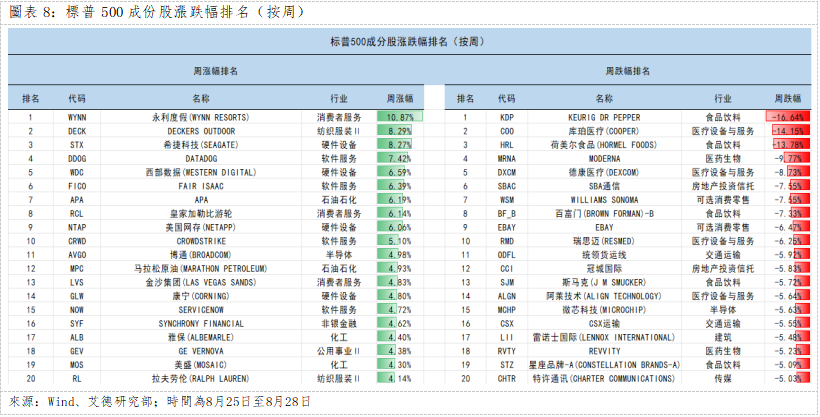Select the 周跌幅 column header

[x=787, y=99]
